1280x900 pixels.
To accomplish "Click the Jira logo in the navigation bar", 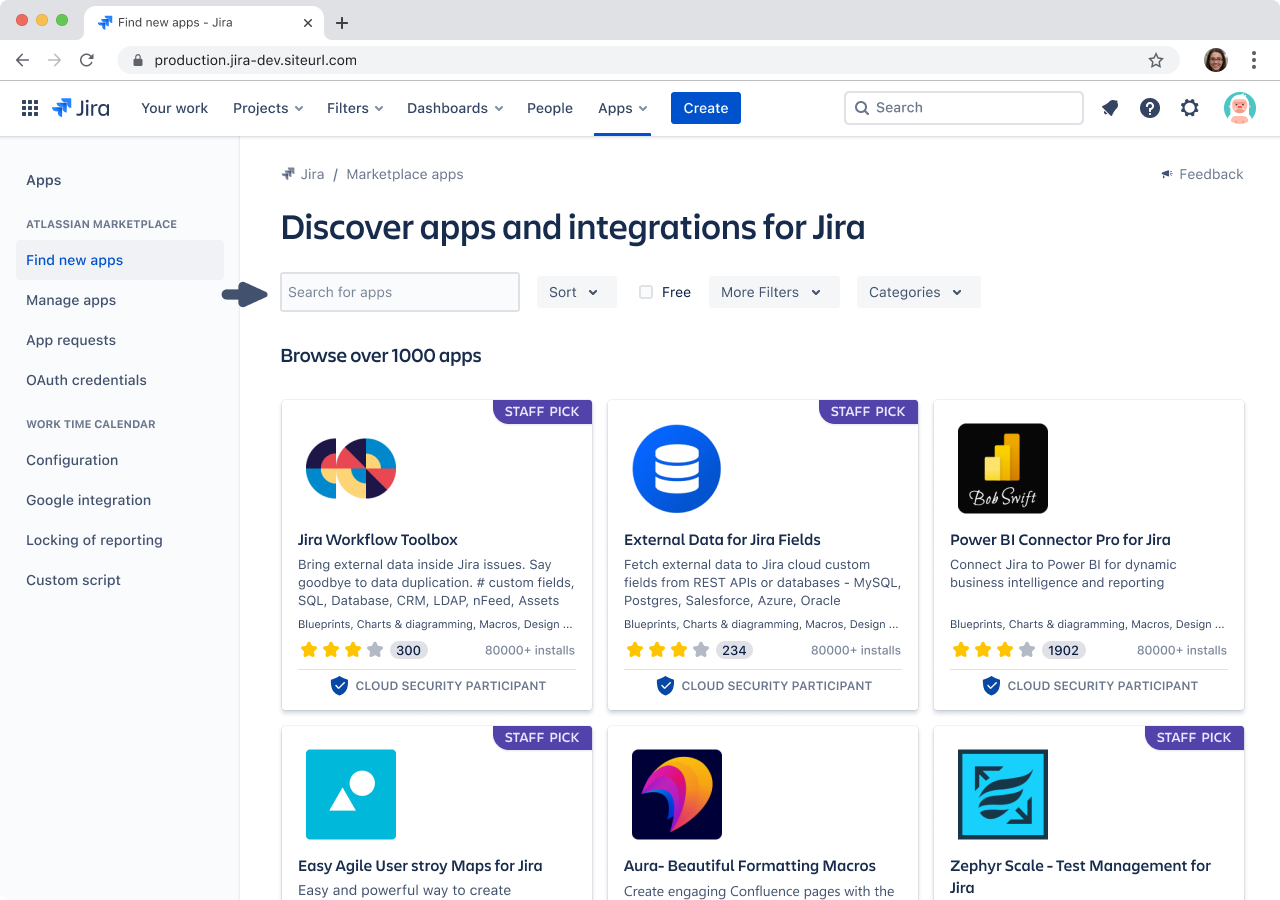I will (x=80, y=107).
